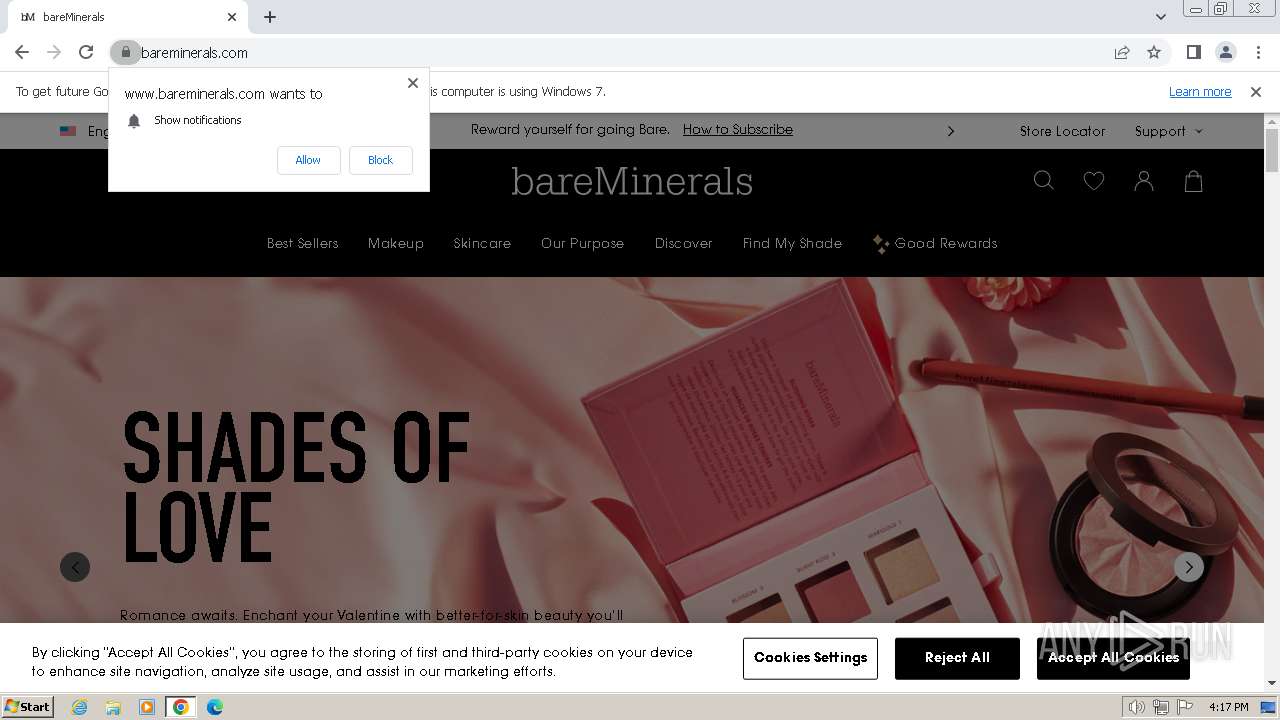Open the browser side panel icon
Screen dimensions: 1280x720
coord(1194,52)
